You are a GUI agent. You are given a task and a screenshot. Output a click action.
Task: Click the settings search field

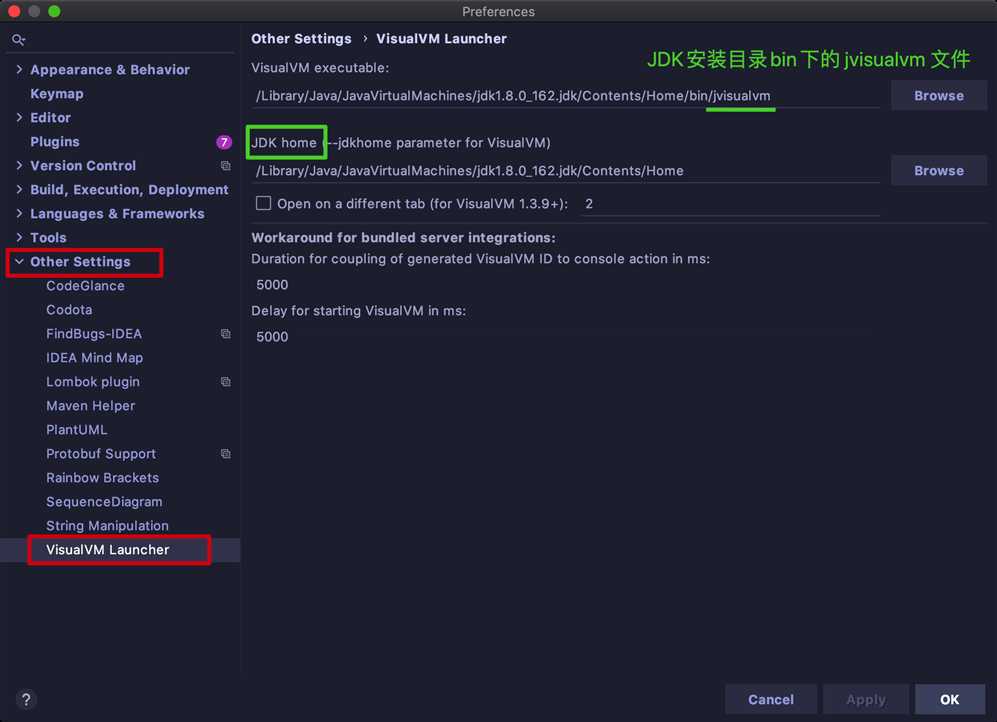tap(121, 40)
